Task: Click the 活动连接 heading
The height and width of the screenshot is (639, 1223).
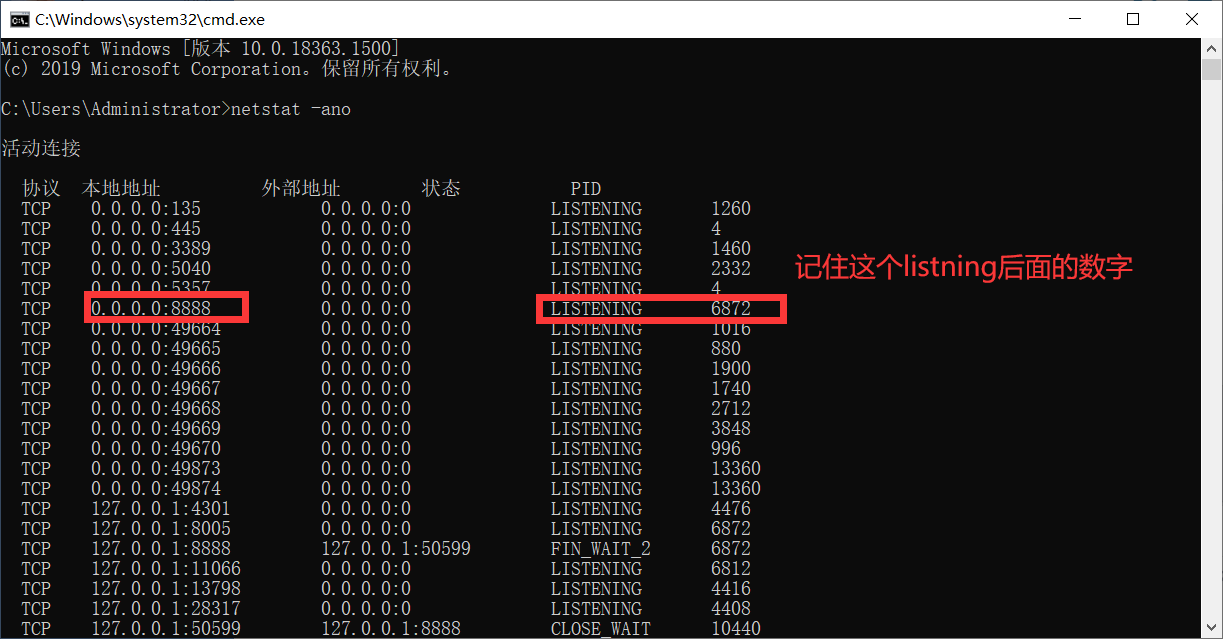Action: click(41, 149)
